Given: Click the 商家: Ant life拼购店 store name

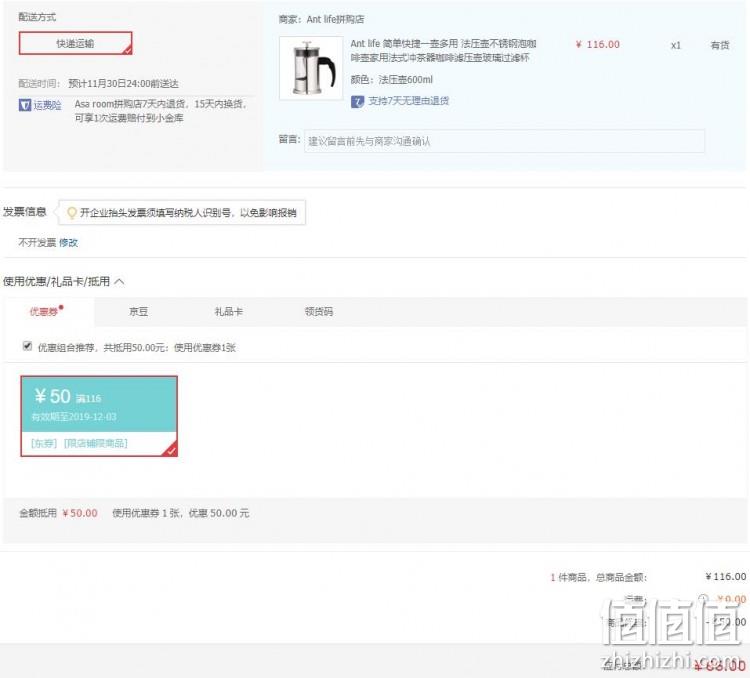Looking at the screenshot, I should coord(321,19).
